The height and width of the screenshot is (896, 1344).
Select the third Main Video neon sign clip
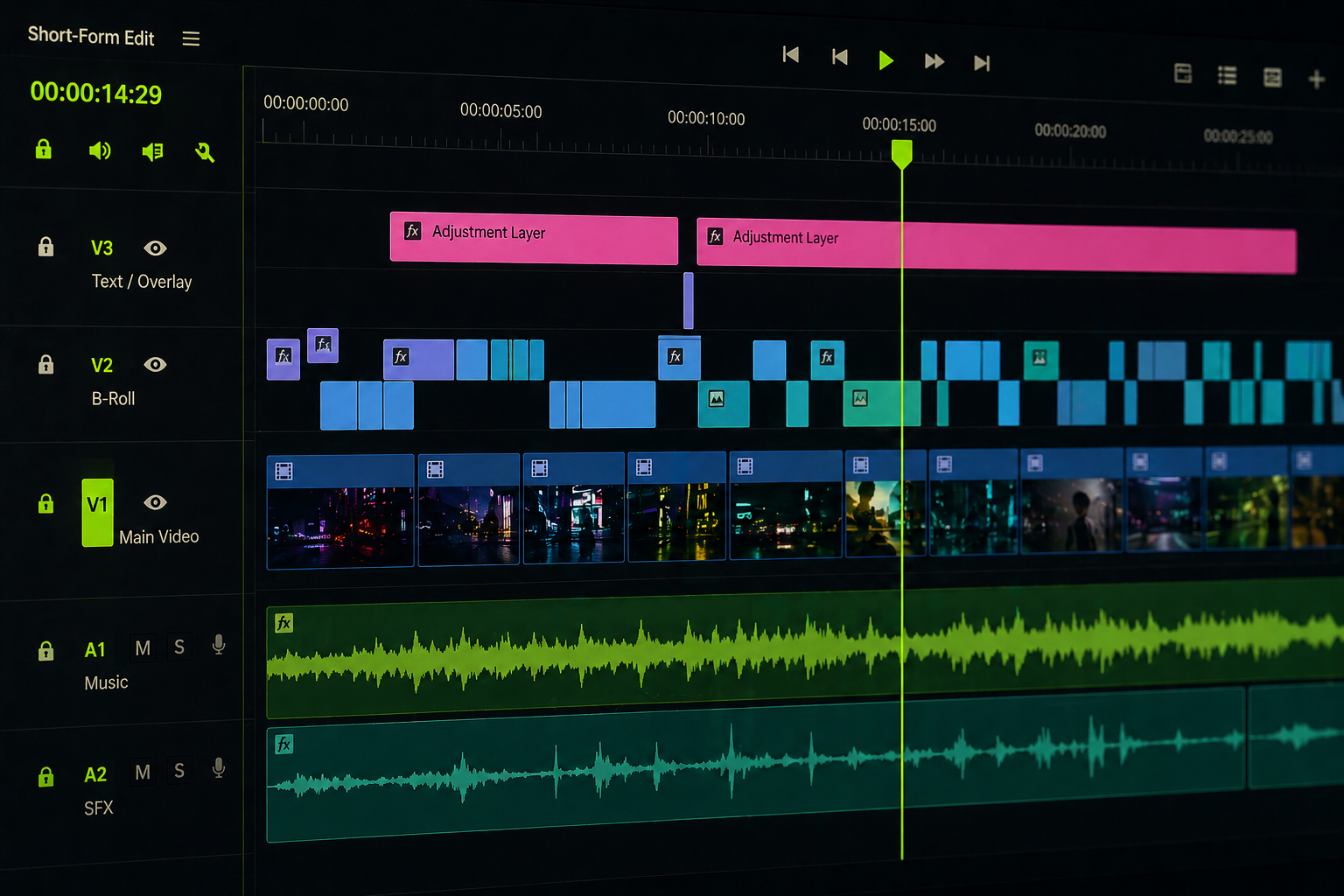[x=574, y=507]
